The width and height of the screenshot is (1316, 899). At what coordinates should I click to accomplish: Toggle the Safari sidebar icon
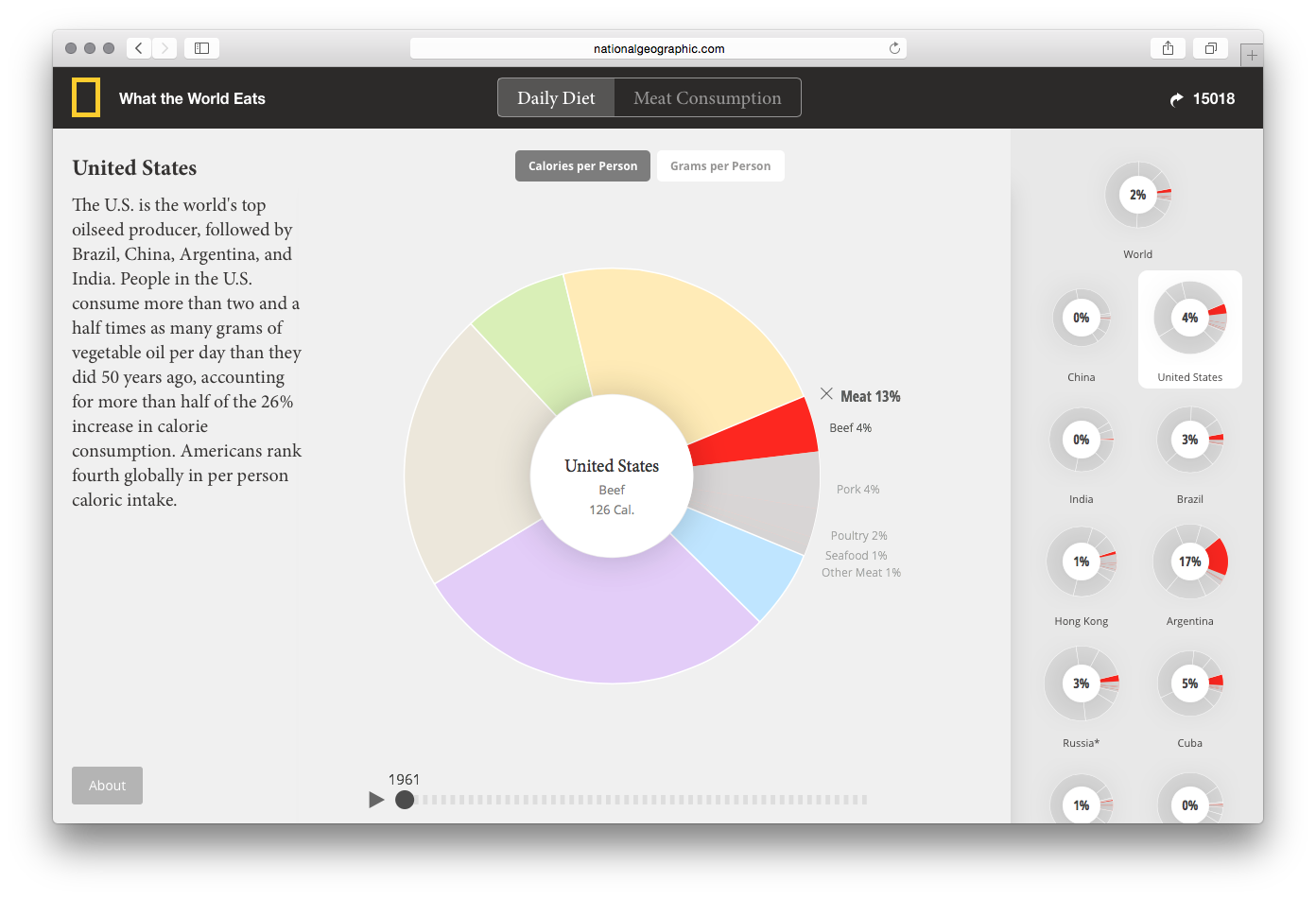pyautogui.click(x=201, y=48)
